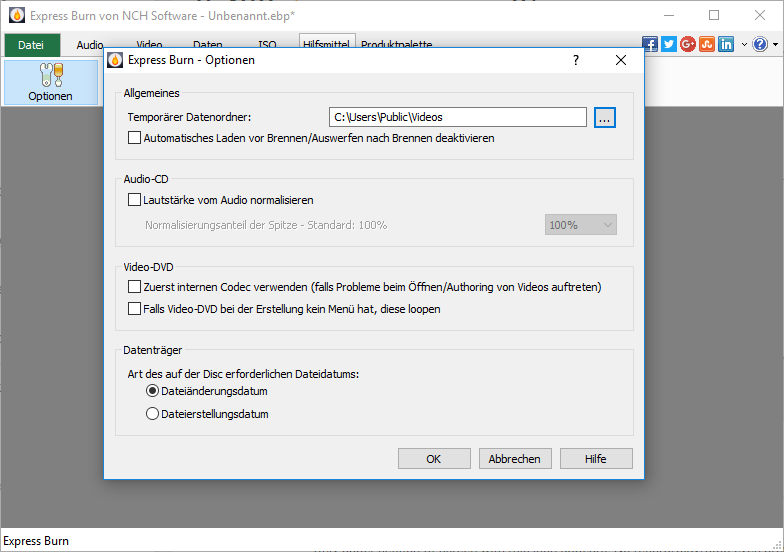
Task: Click the Abbrechen button
Action: coord(515,458)
